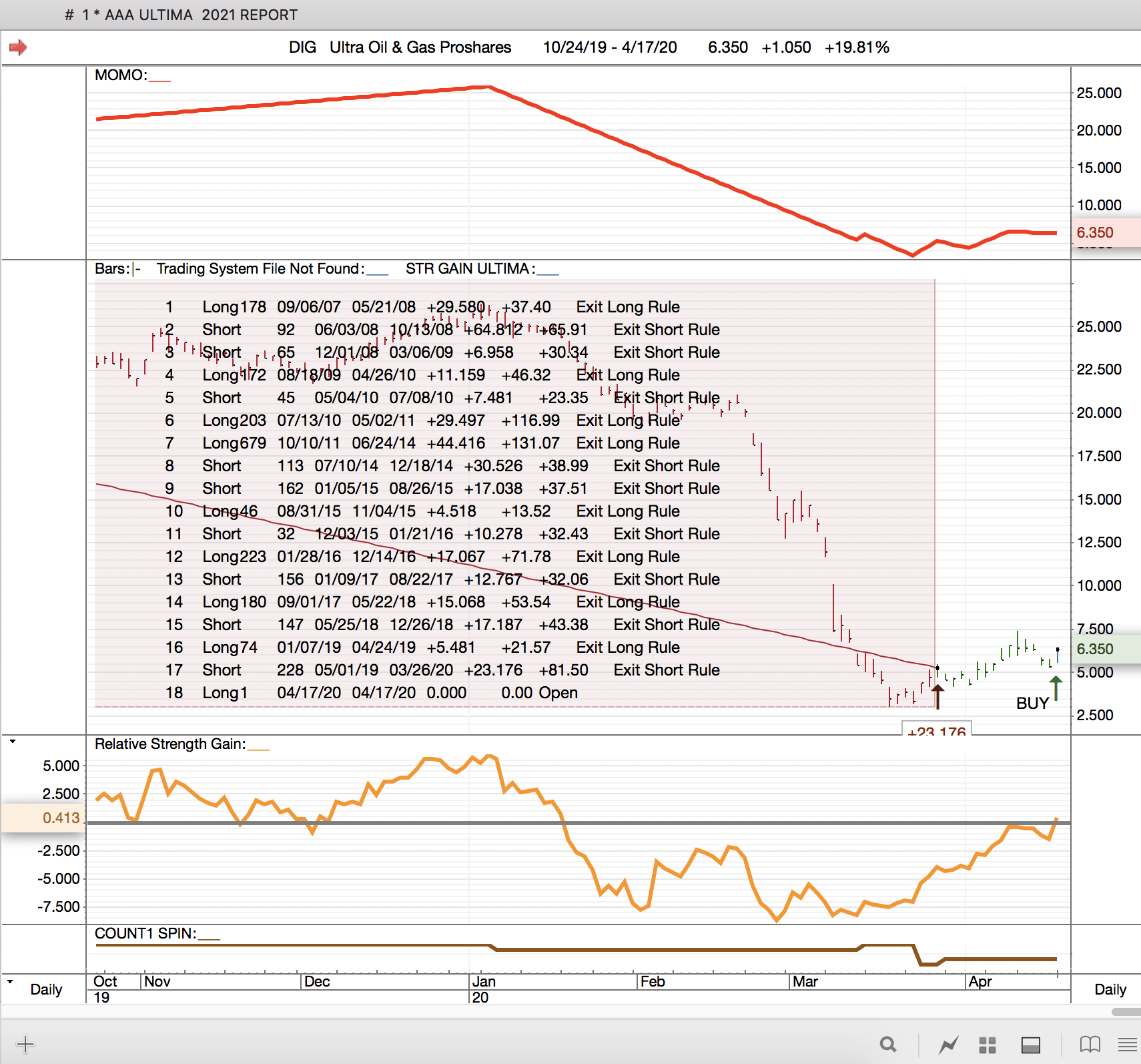Click the STR GAIN ULTIMA indicator label
The height and width of the screenshot is (1064, 1141).
(470, 269)
